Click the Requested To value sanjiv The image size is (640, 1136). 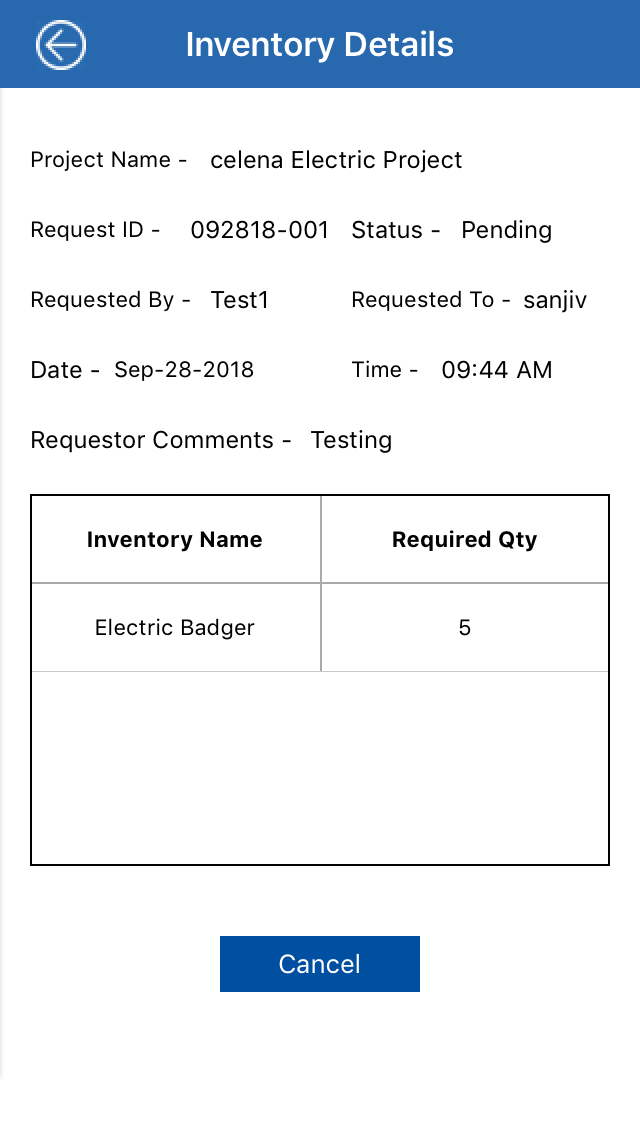[555, 300]
